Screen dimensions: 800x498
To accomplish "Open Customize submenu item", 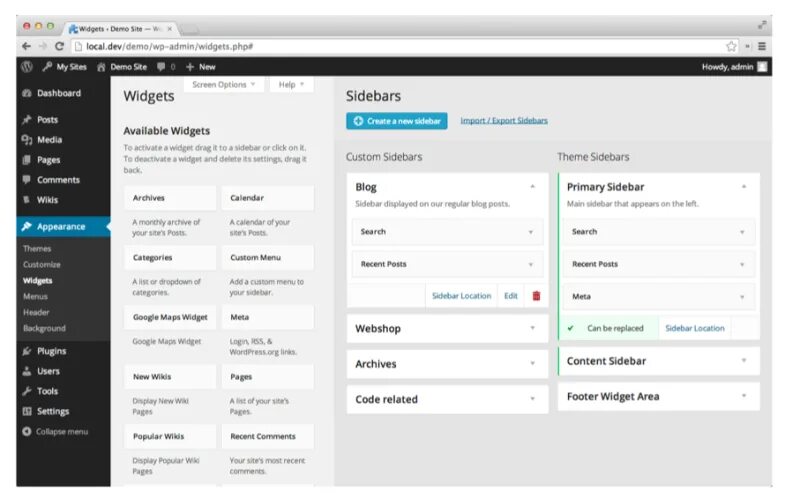I will point(42,264).
